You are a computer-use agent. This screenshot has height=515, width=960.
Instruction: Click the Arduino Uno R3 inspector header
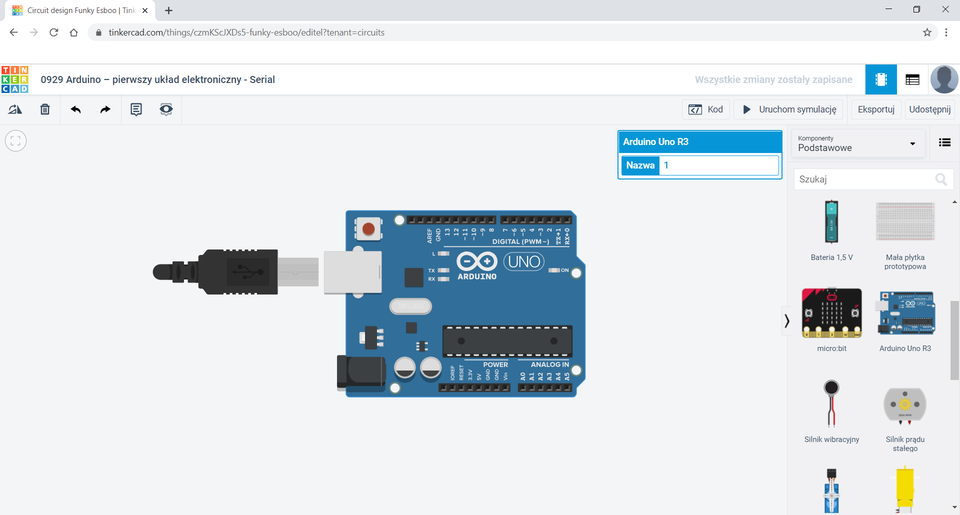[x=700, y=141]
